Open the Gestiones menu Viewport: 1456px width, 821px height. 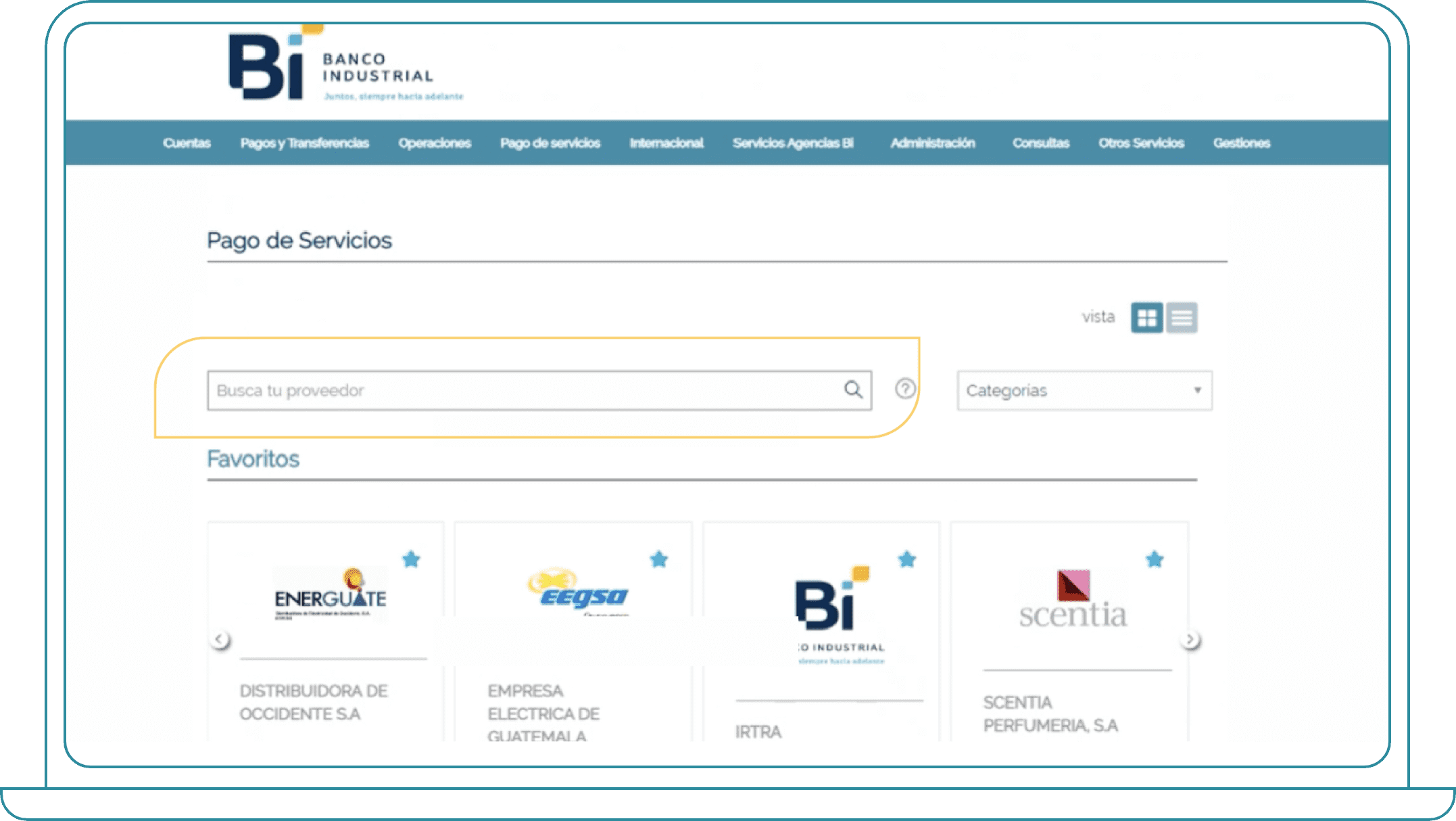click(1241, 143)
